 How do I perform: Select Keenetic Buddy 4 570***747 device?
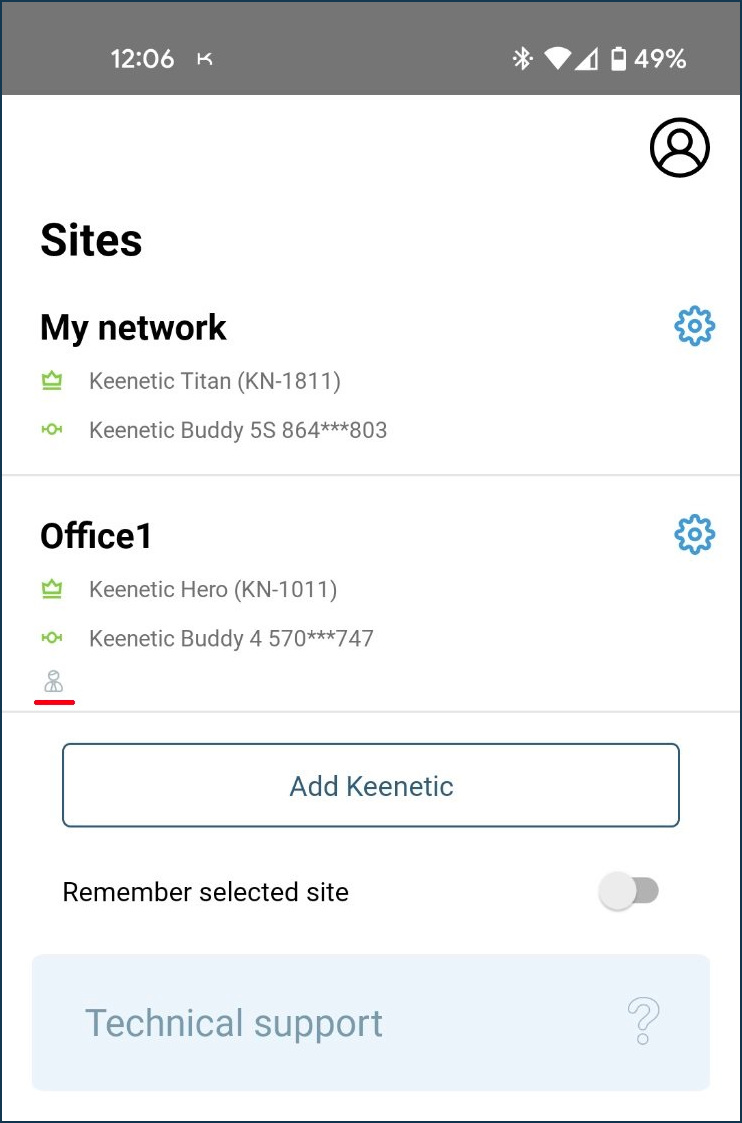pos(231,638)
